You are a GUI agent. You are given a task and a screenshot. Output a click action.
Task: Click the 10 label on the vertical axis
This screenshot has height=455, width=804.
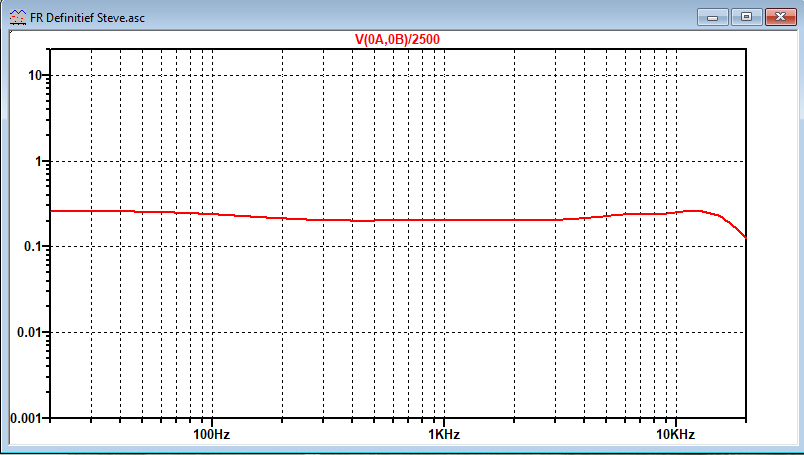click(x=34, y=75)
